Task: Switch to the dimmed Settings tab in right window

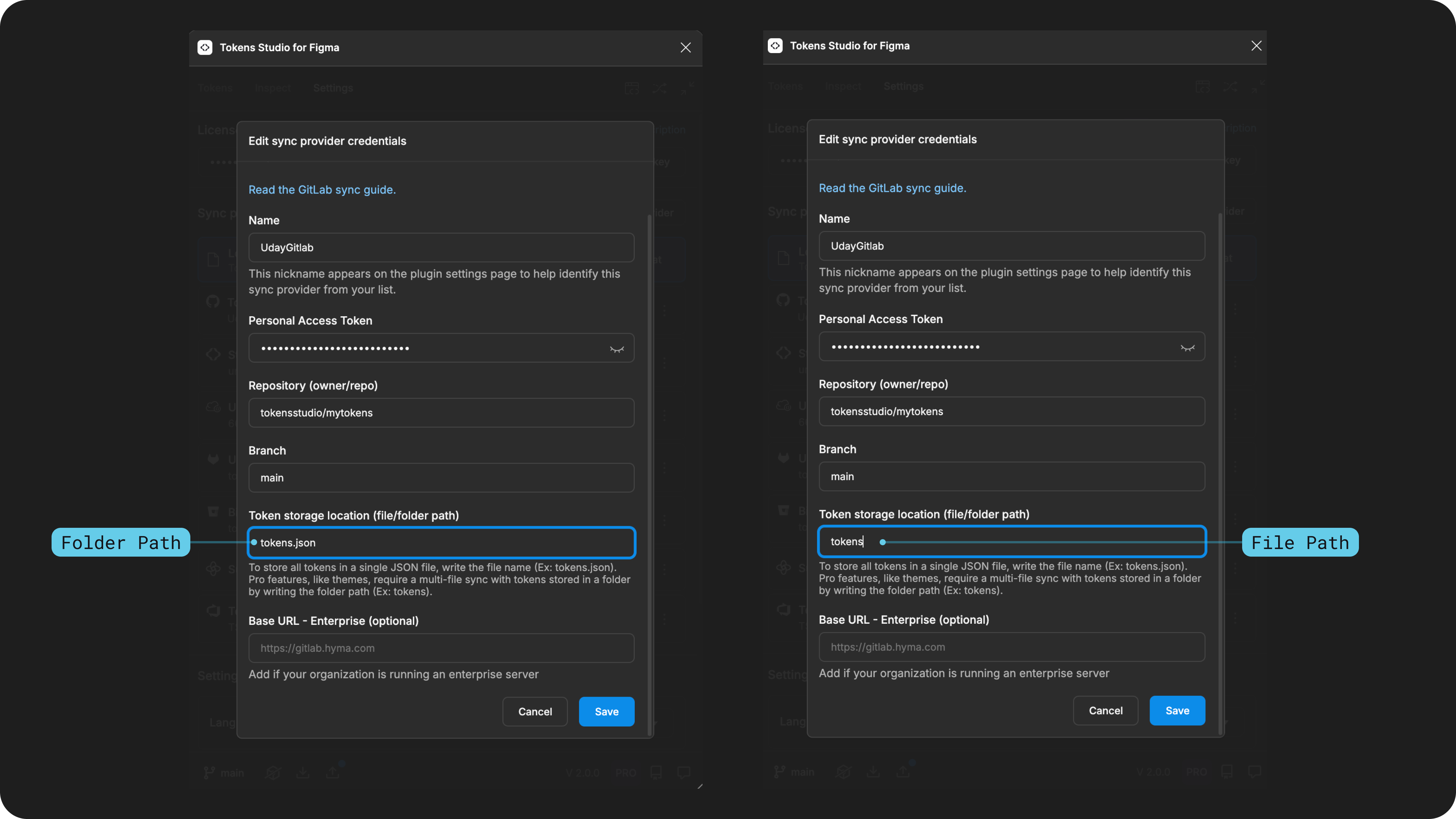Action: click(903, 86)
